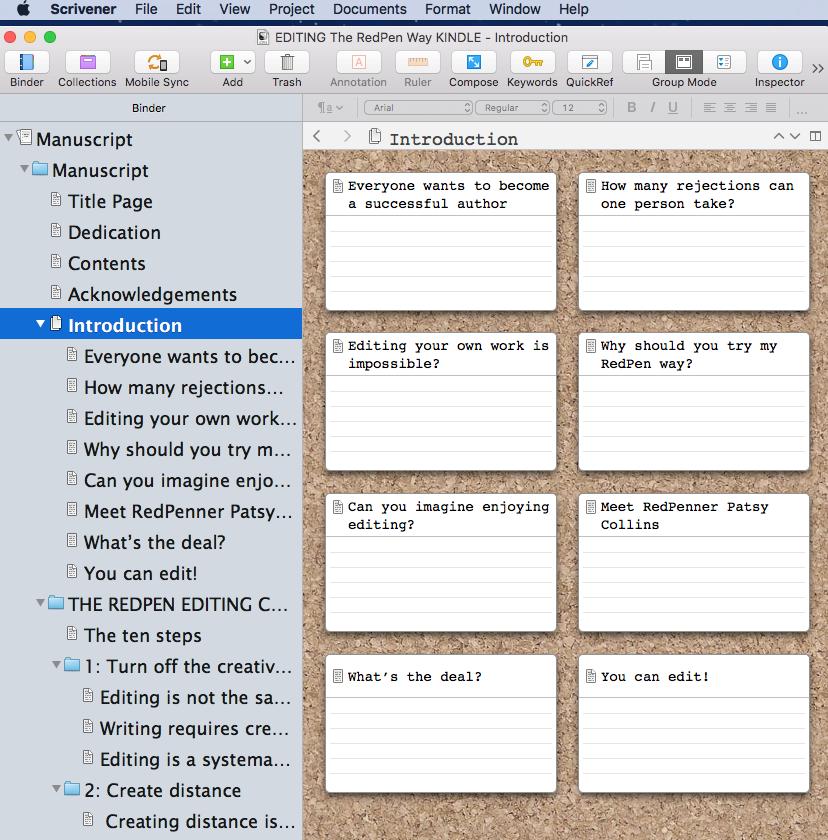The image size is (828, 840).
Task: Select 'Meet RedPenner Patsy Collins' index card
Action: pos(694,562)
